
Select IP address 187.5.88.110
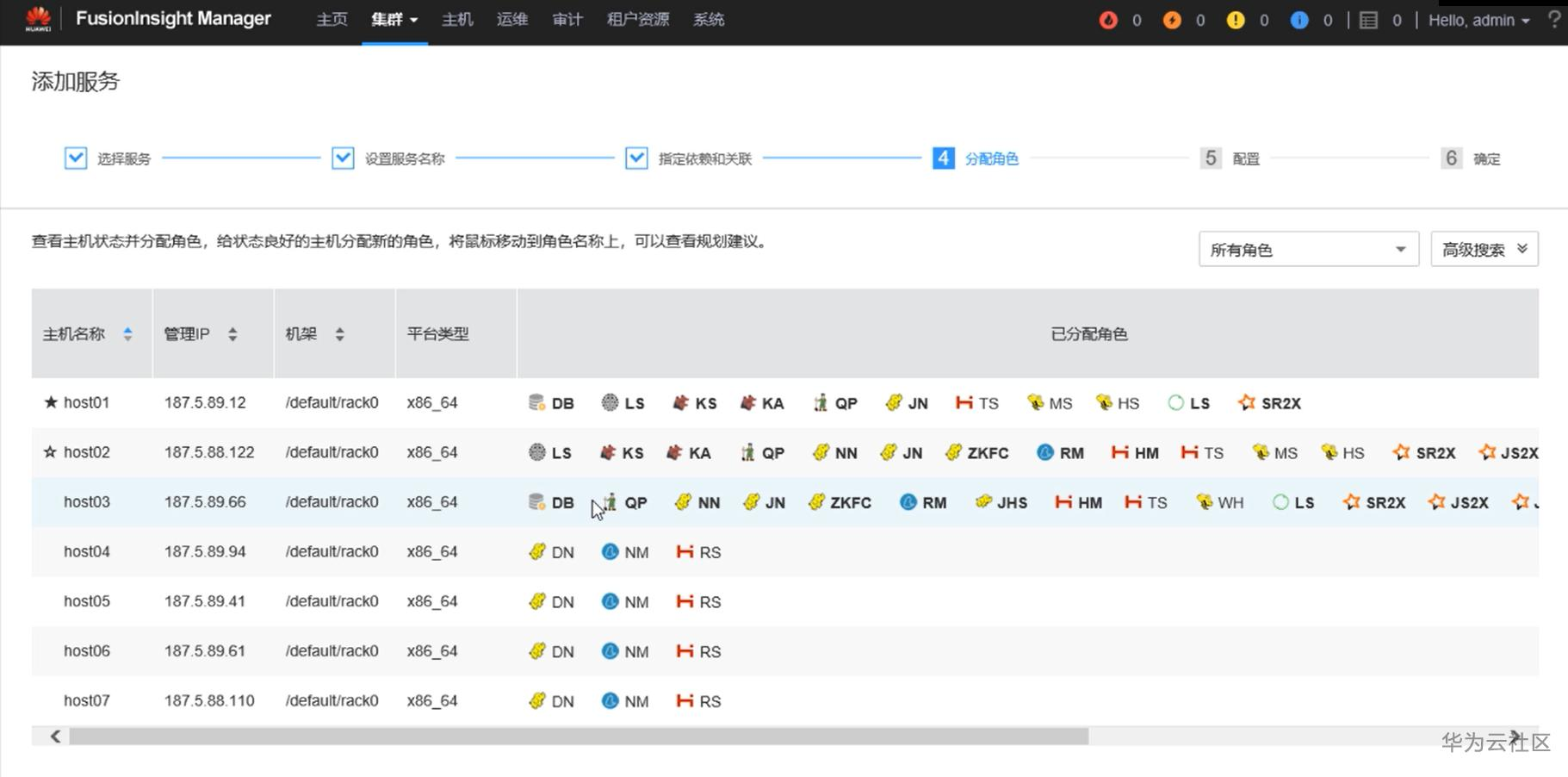(209, 700)
